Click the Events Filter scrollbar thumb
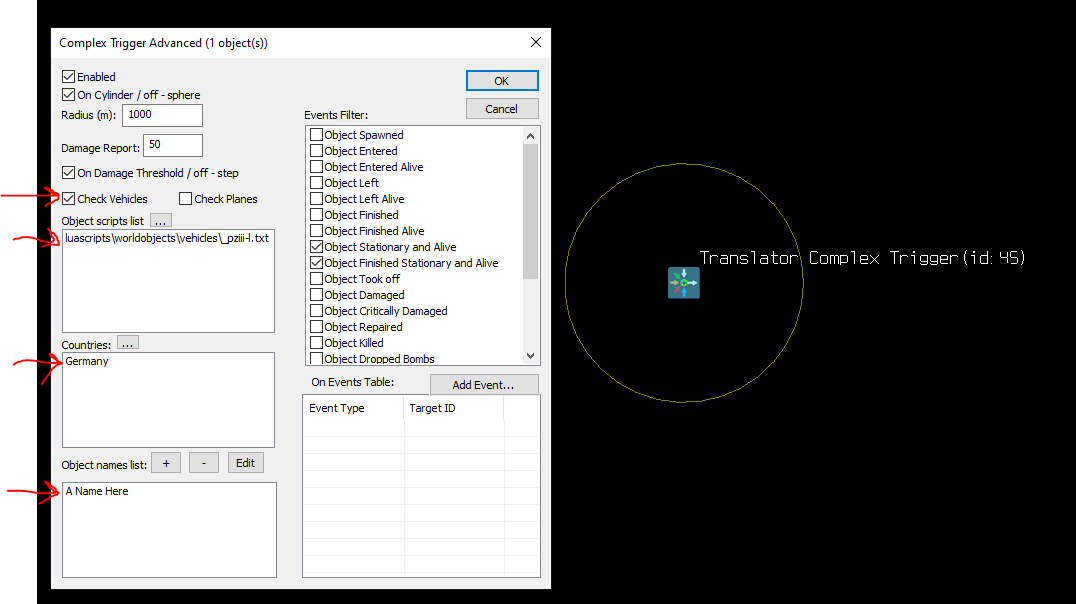1076x604 pixels. (530, 212)
